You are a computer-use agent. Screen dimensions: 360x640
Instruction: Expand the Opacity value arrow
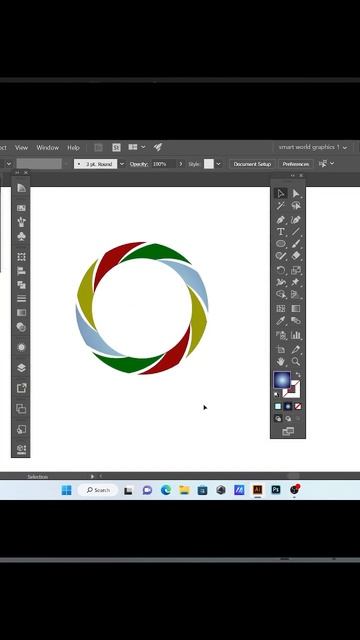coord(180,164)
